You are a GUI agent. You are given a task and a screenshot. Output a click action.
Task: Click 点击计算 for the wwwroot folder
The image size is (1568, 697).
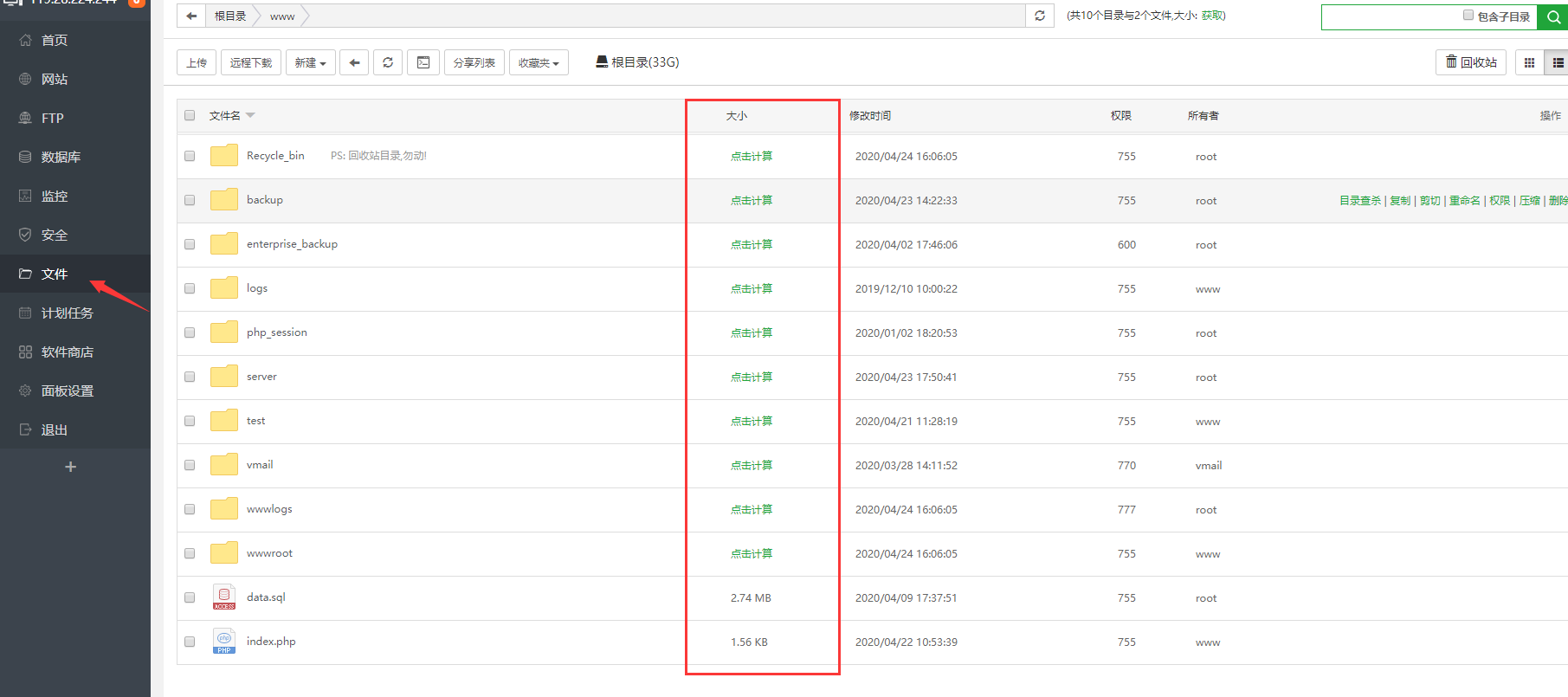[x=751, y=553]
